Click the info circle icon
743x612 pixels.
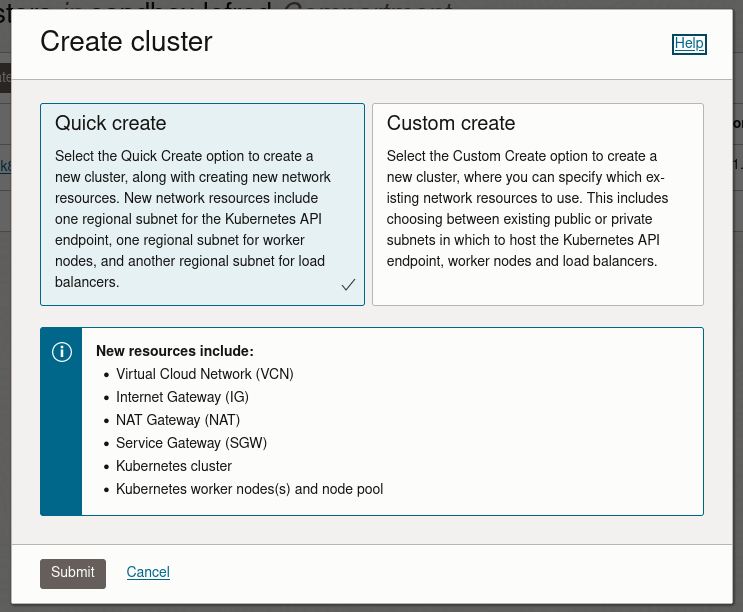[61, 352]
